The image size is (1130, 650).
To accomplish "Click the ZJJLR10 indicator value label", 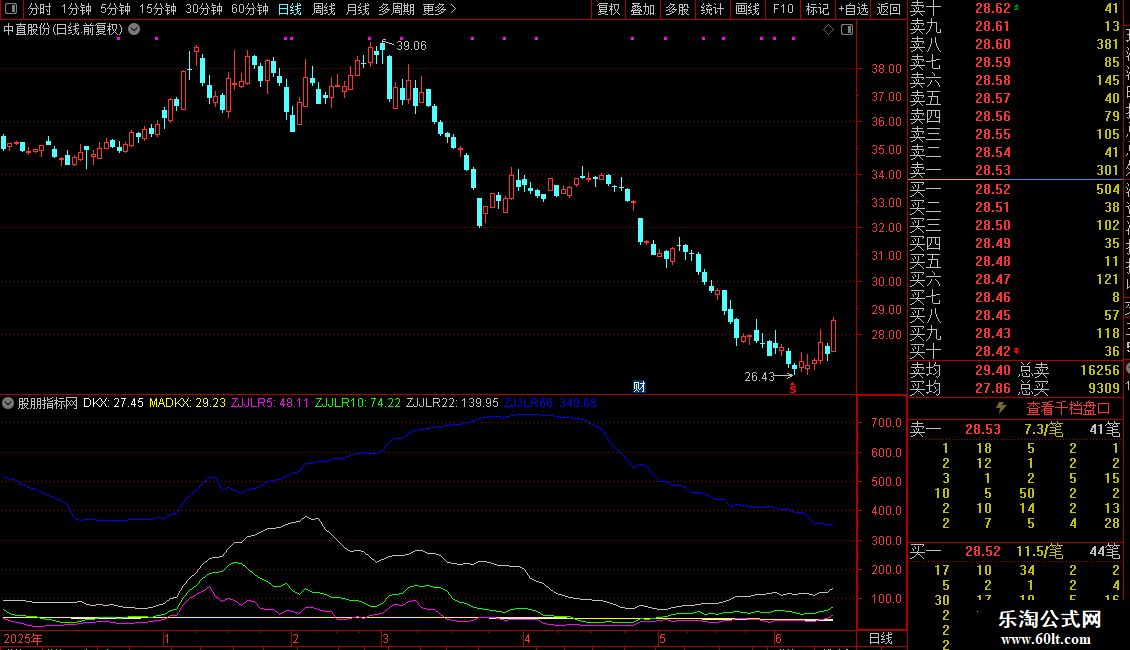I will pos(357,403).
